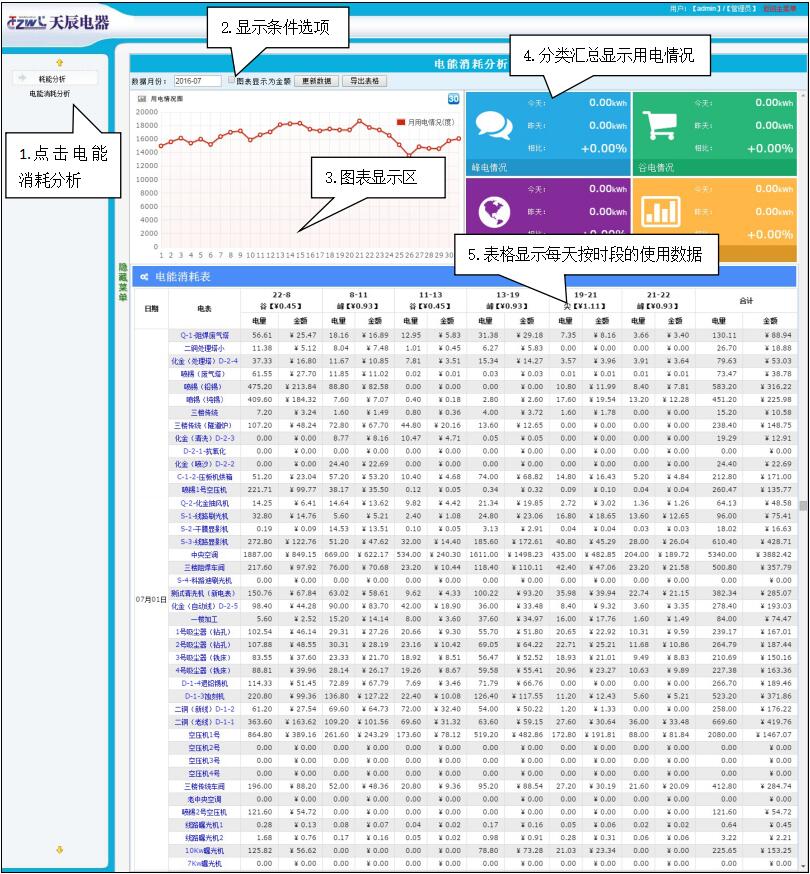Click the speech bubbles icon on 峰电情况 card
The image size is (810, 874).
point(494,125)
